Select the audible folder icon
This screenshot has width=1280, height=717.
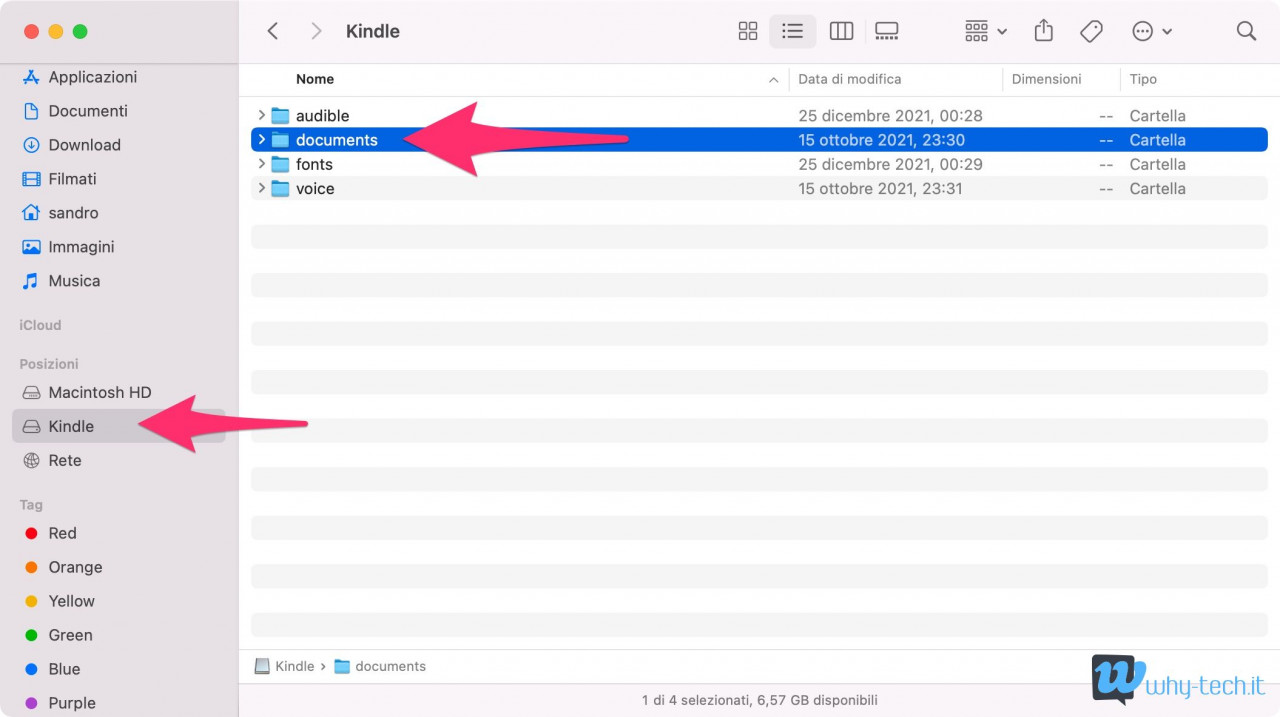[280, 116]
